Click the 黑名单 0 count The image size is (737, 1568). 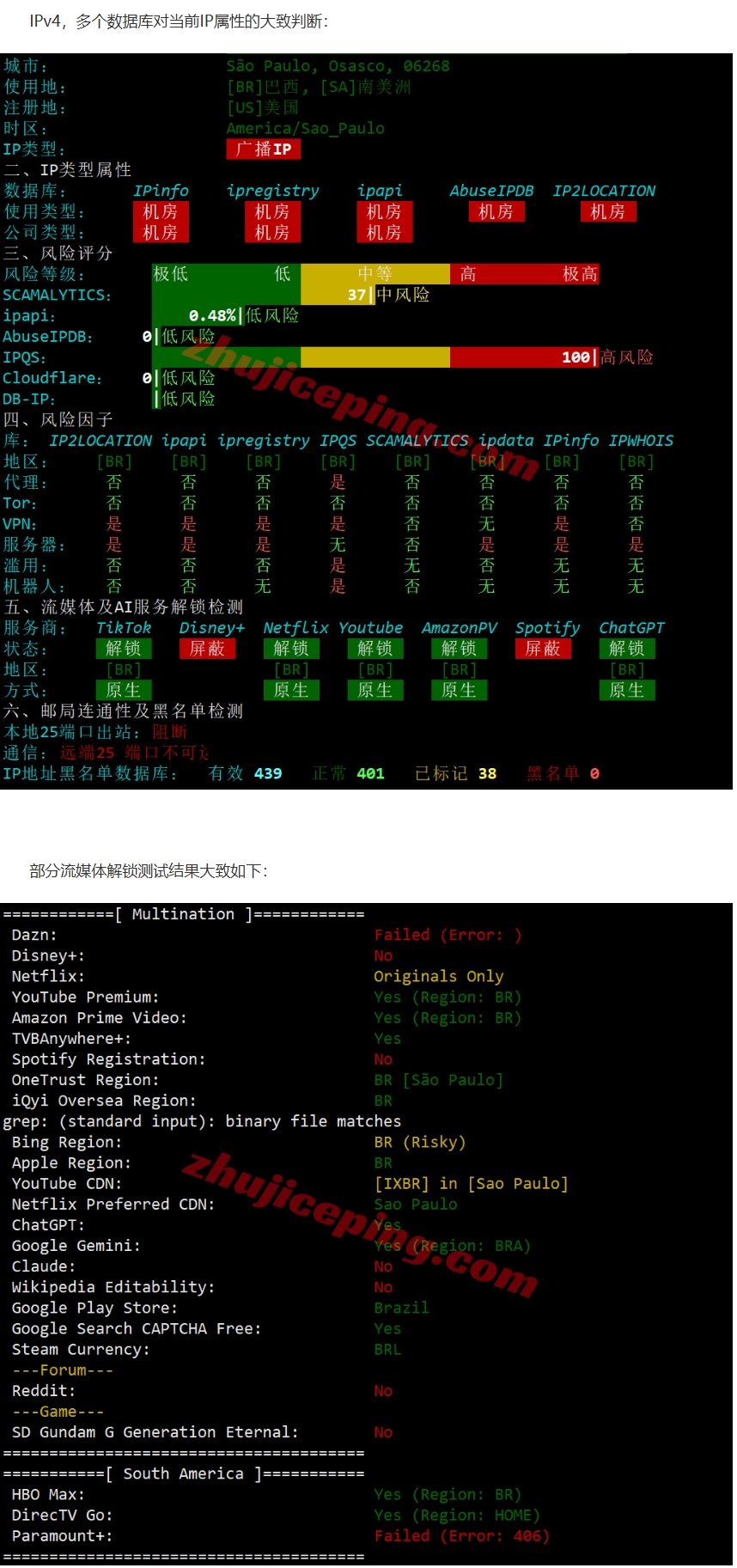(x=563, y=773)
